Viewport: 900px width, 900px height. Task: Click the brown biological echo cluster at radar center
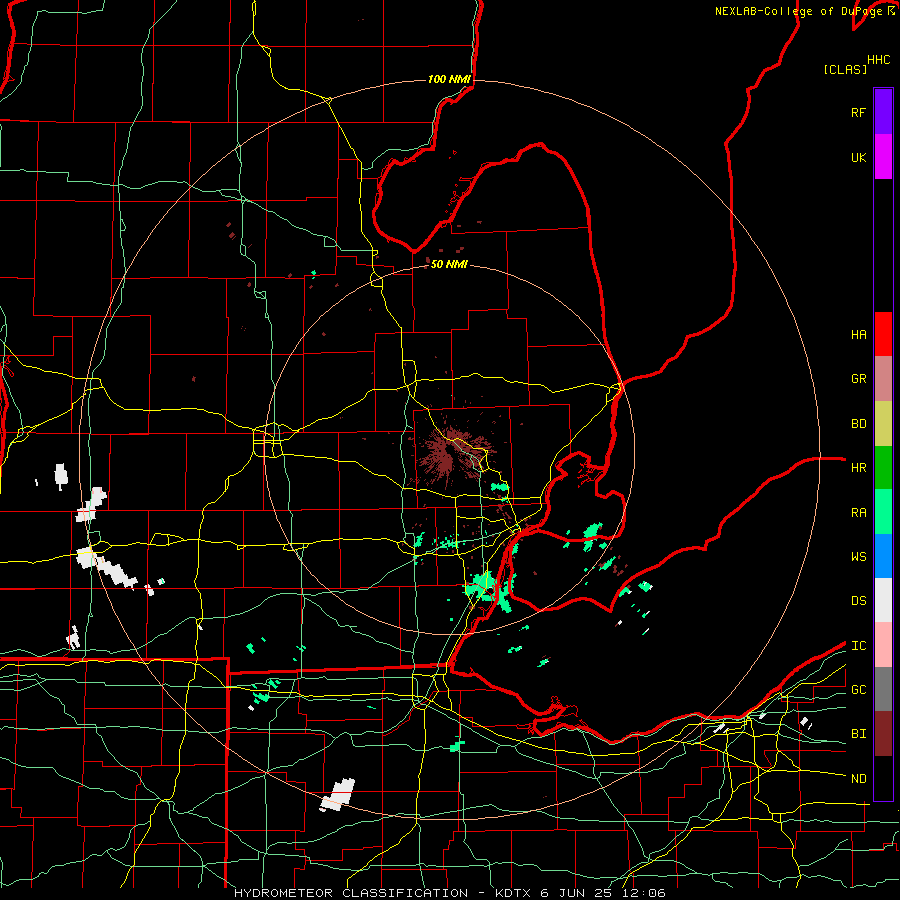(451, 455)
